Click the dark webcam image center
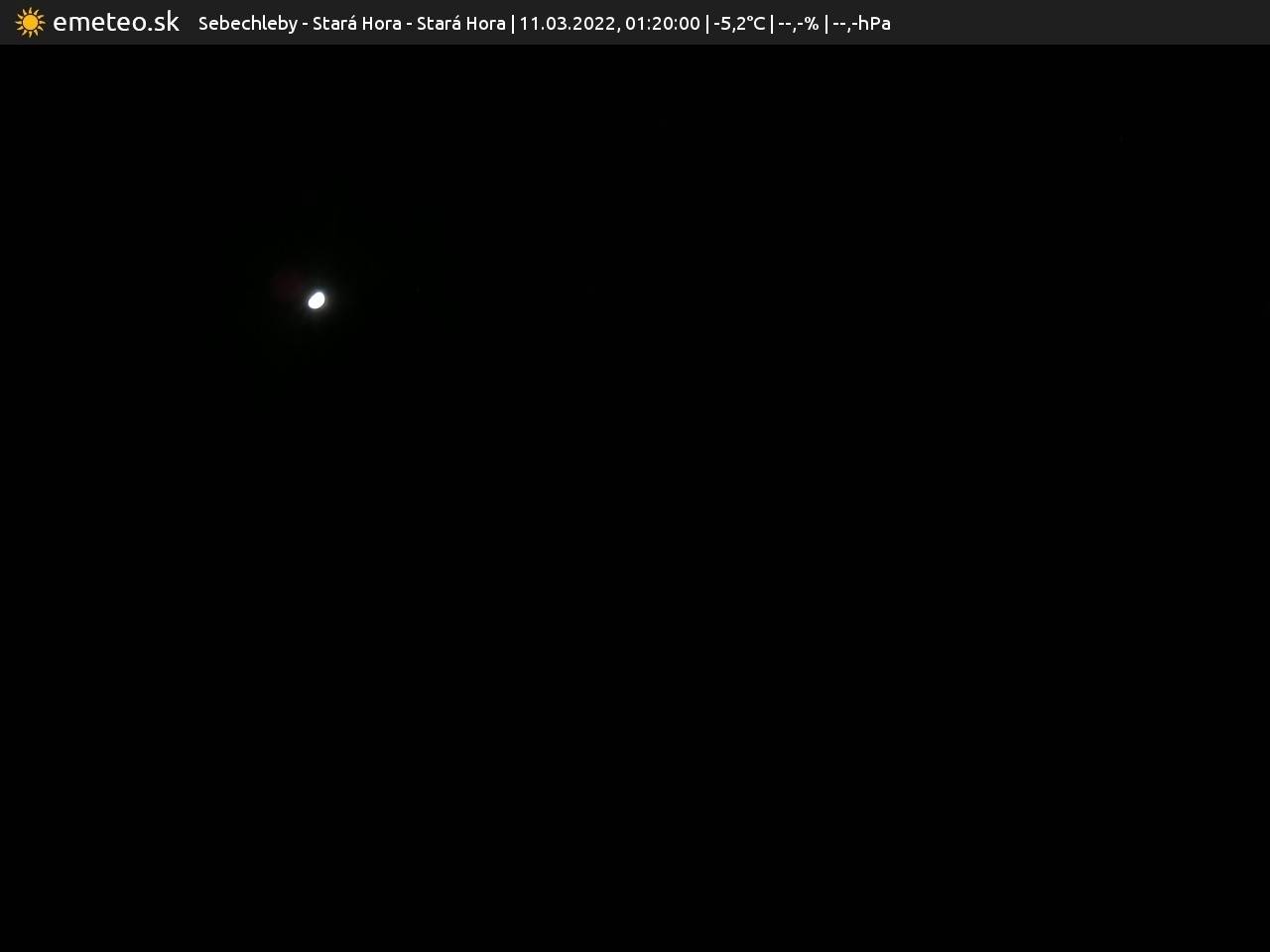This screenshot has height=952, width=1270. pos(635,498)
